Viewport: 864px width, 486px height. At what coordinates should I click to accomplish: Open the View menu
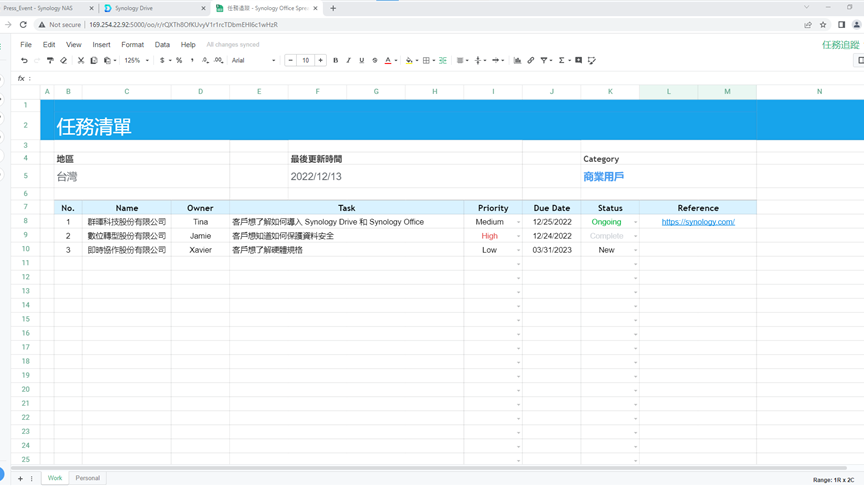tap(73, 45)
